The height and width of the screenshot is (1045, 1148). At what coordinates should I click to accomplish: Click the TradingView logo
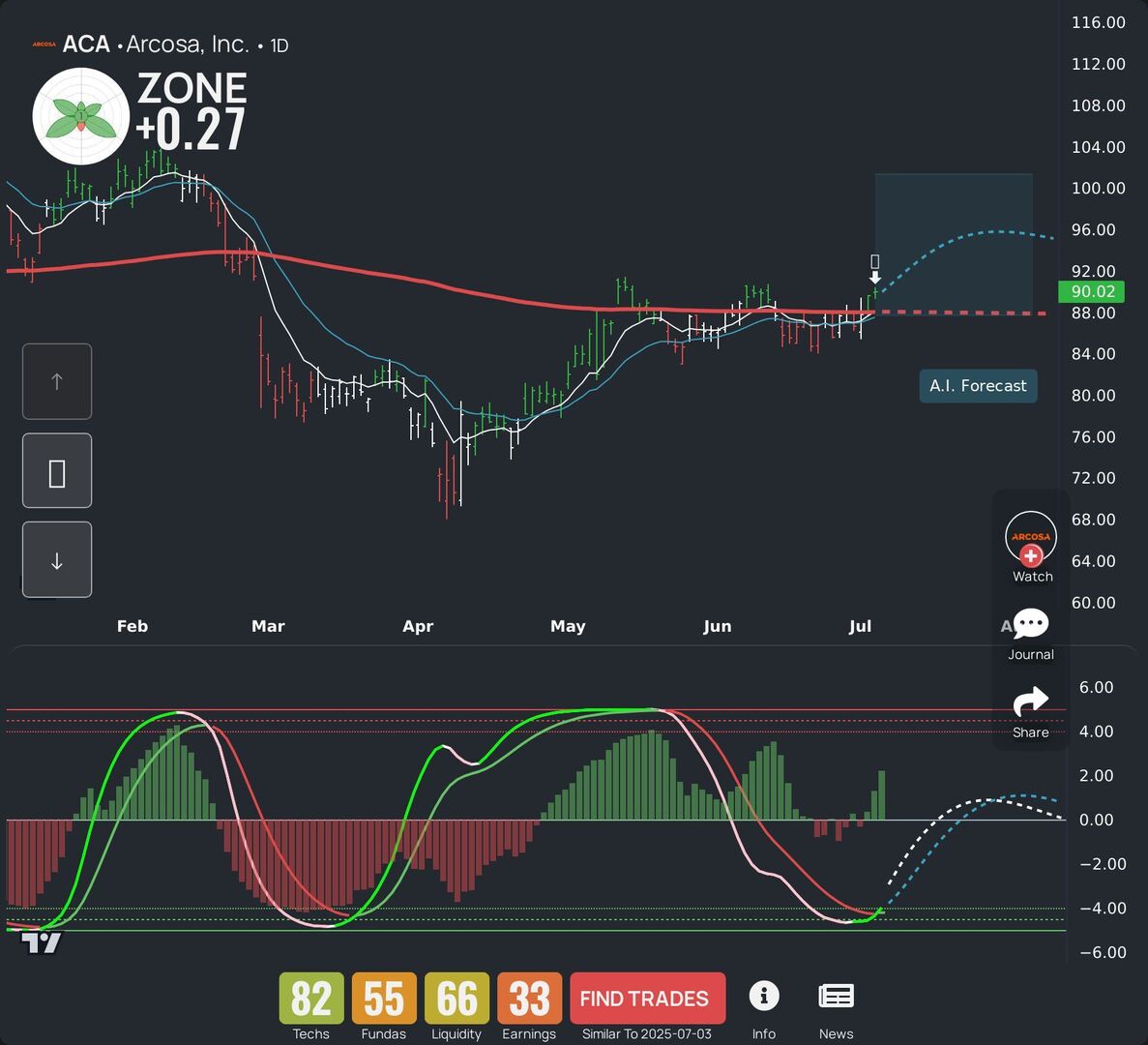[x=42, y=942]
